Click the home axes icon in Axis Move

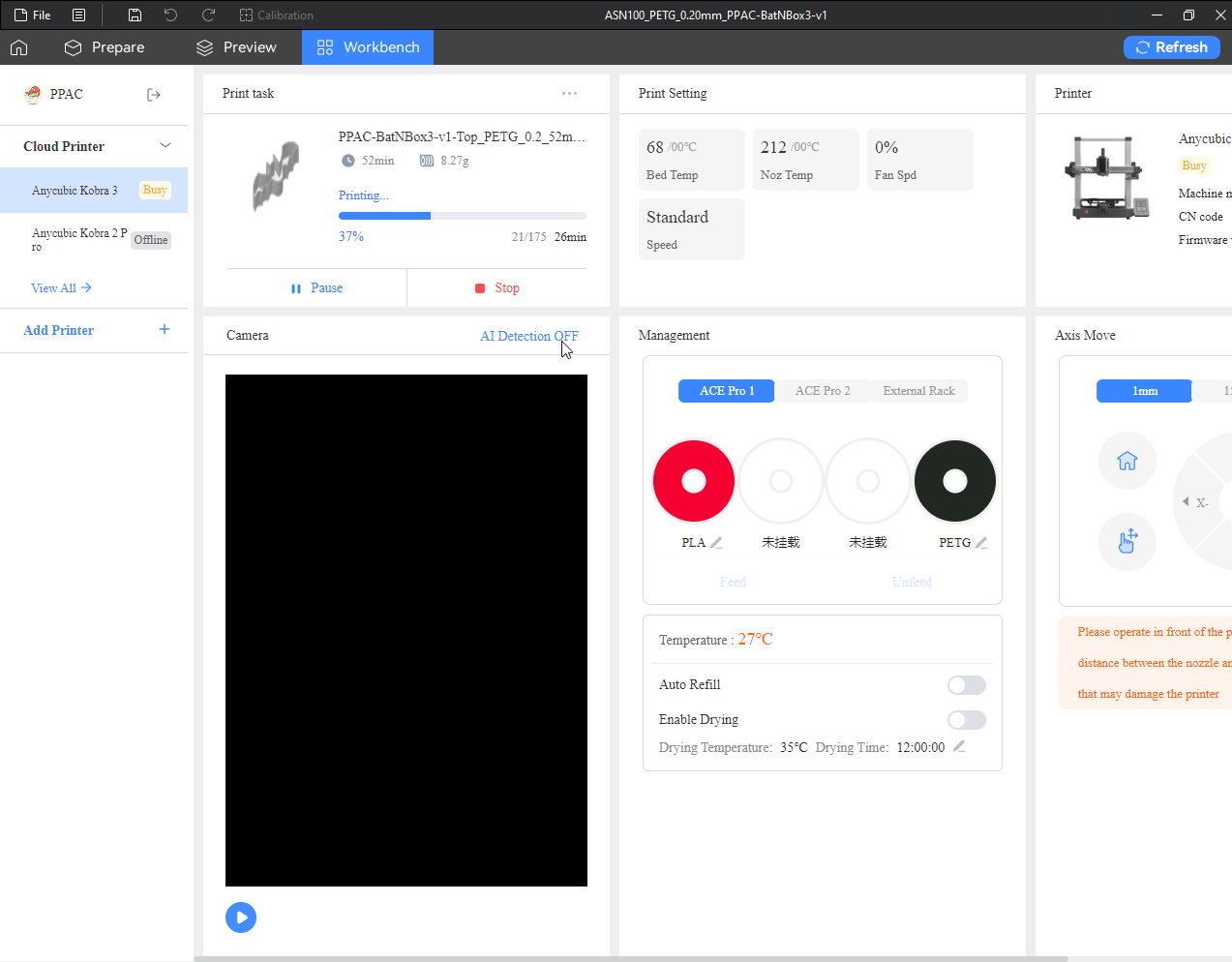coord(1127,461)
